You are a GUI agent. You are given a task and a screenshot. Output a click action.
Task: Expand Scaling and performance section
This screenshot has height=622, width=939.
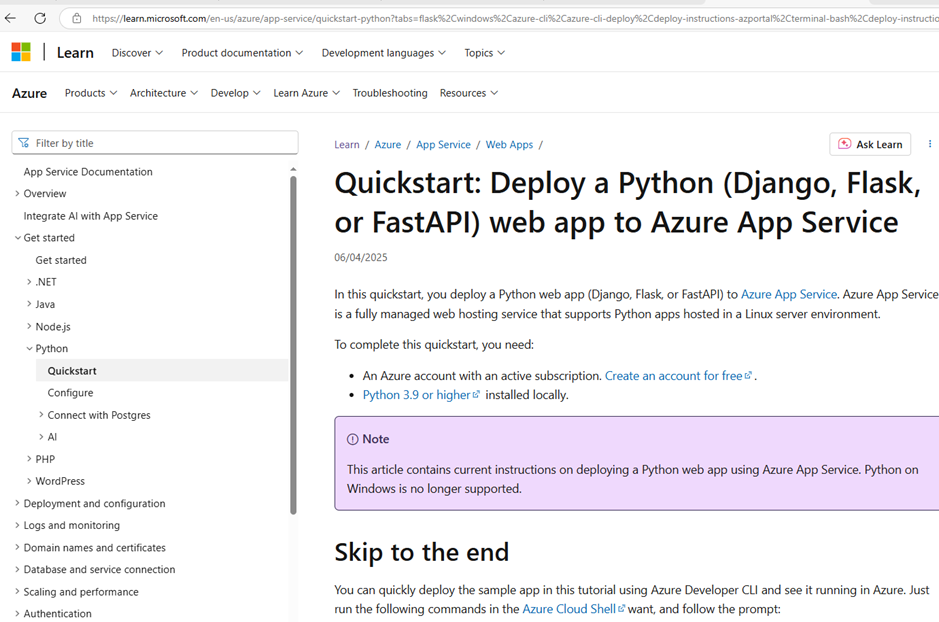[17, 591]
